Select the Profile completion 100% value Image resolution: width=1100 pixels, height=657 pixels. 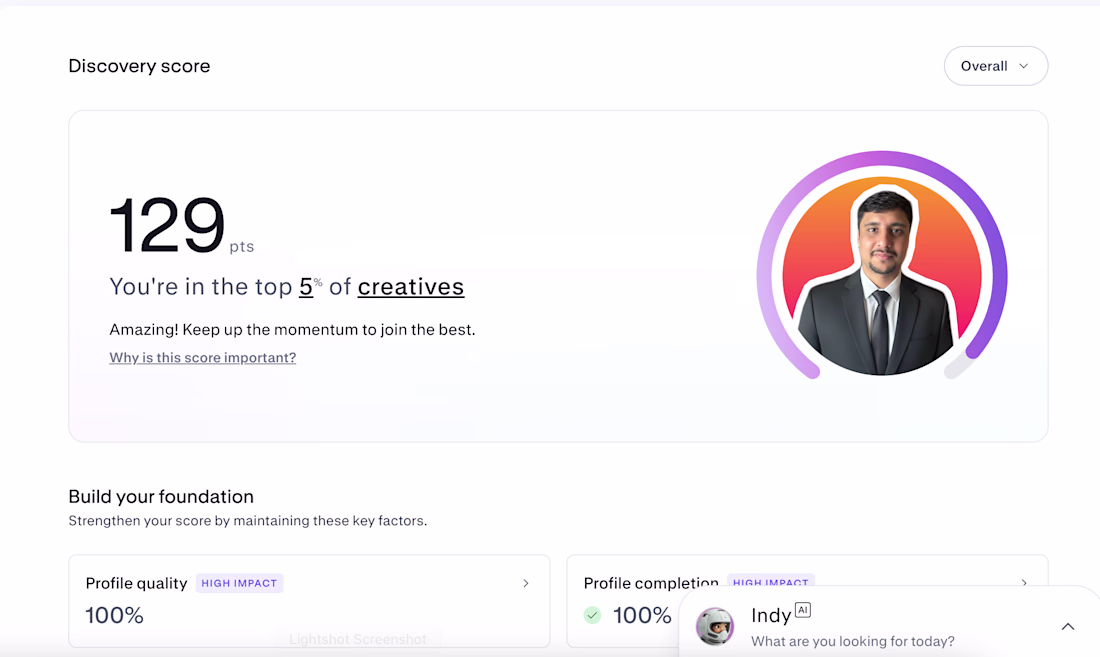642,615
